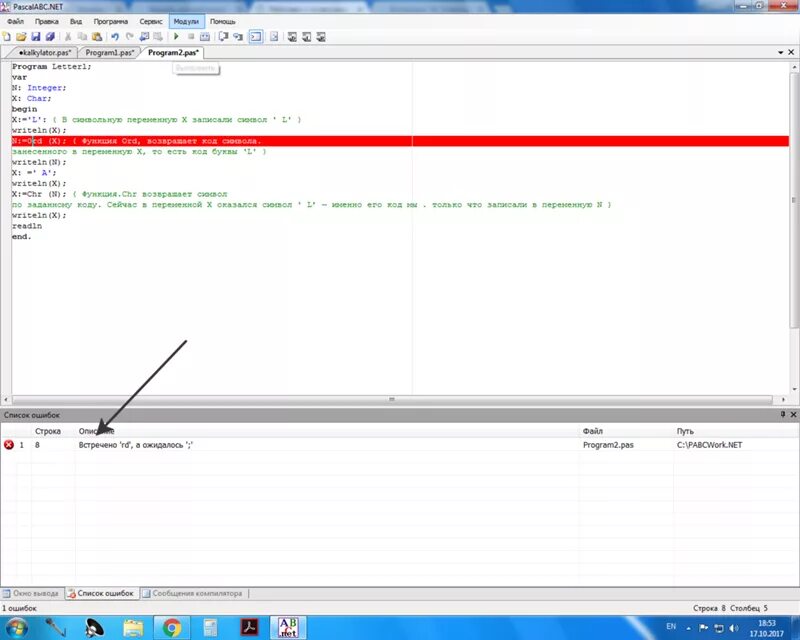
Task: Switch to the Program1.pas tab
Action: pos(109,53)
